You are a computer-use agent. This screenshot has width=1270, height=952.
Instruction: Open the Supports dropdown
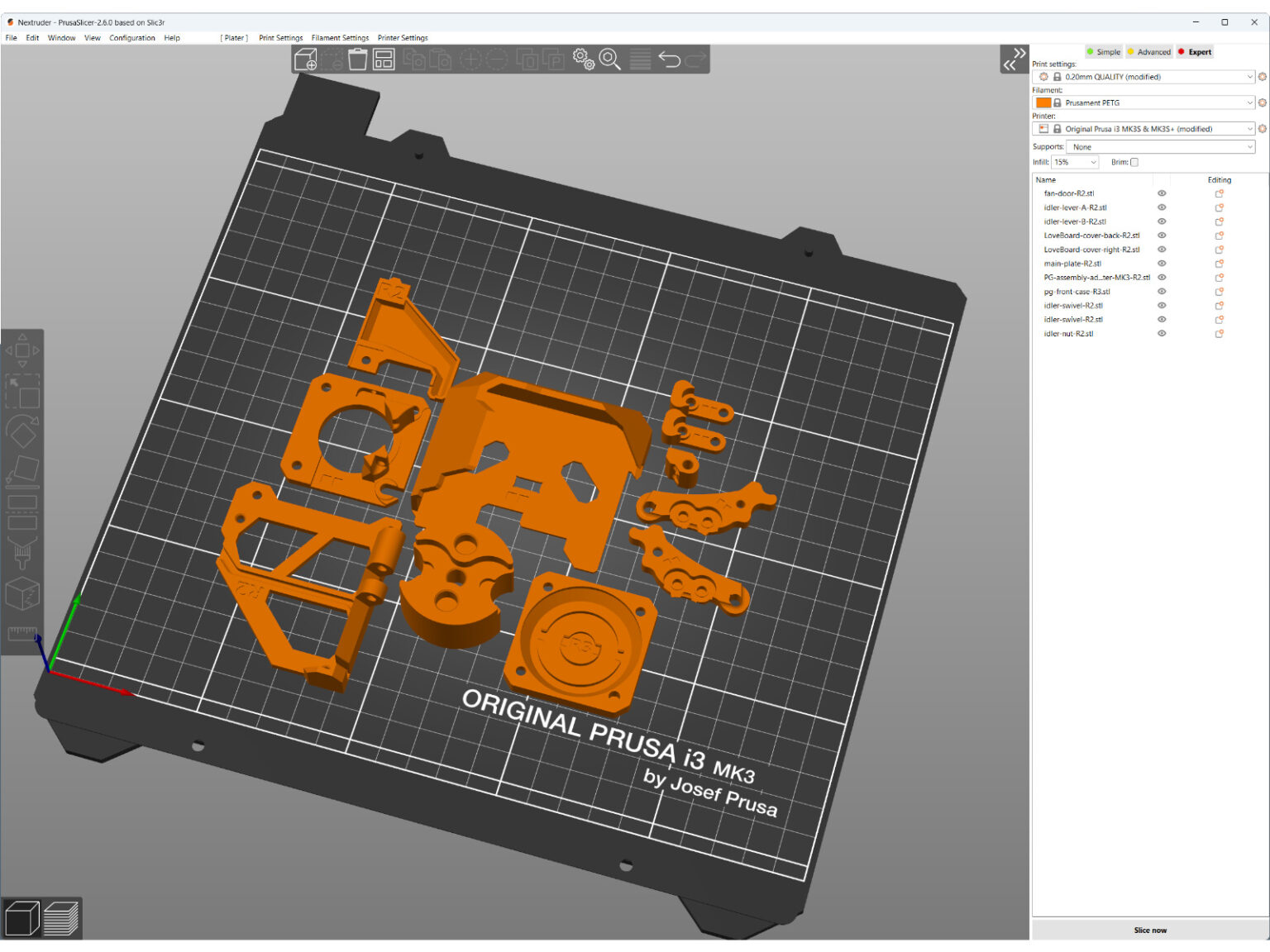click(1160, 146)
